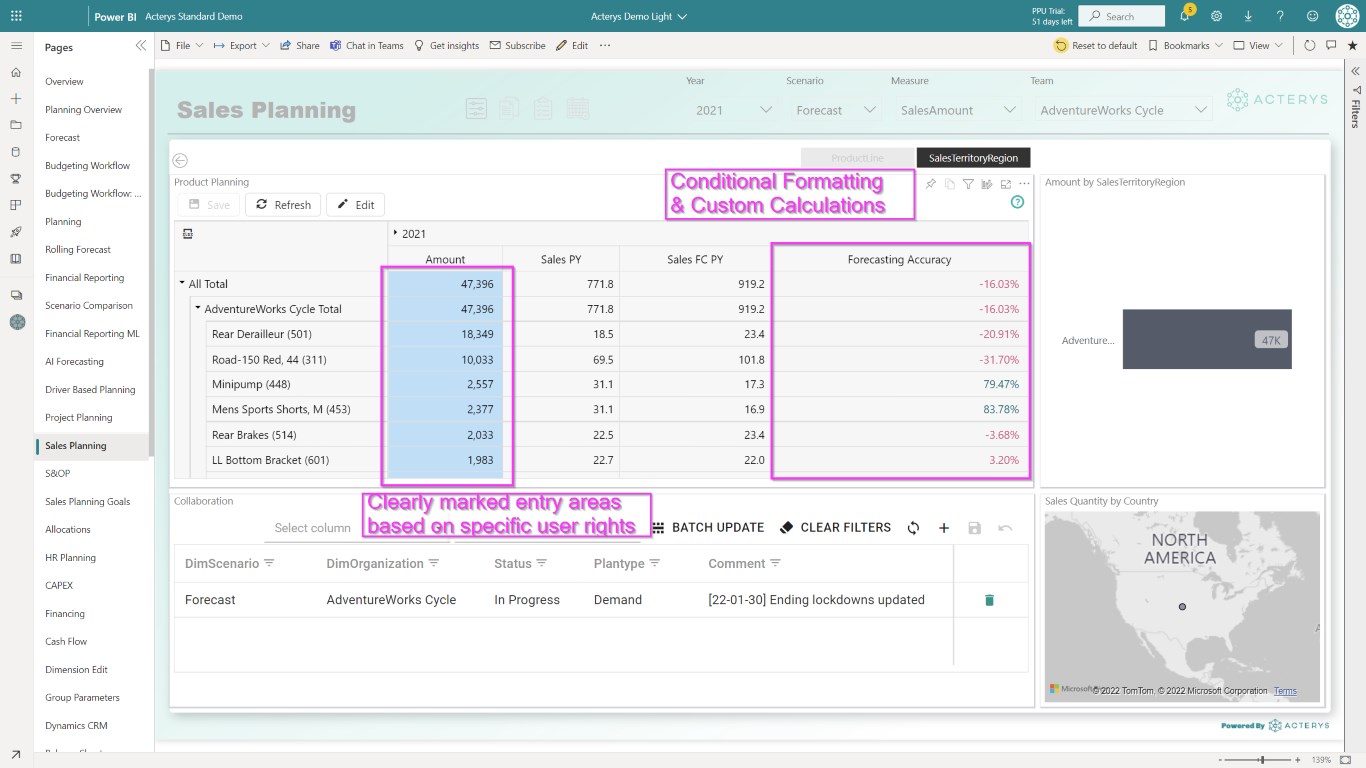Open the Browse folder icon in sidebar
The width and height of the screenshot is (1366, 768).
click(16, 125)
